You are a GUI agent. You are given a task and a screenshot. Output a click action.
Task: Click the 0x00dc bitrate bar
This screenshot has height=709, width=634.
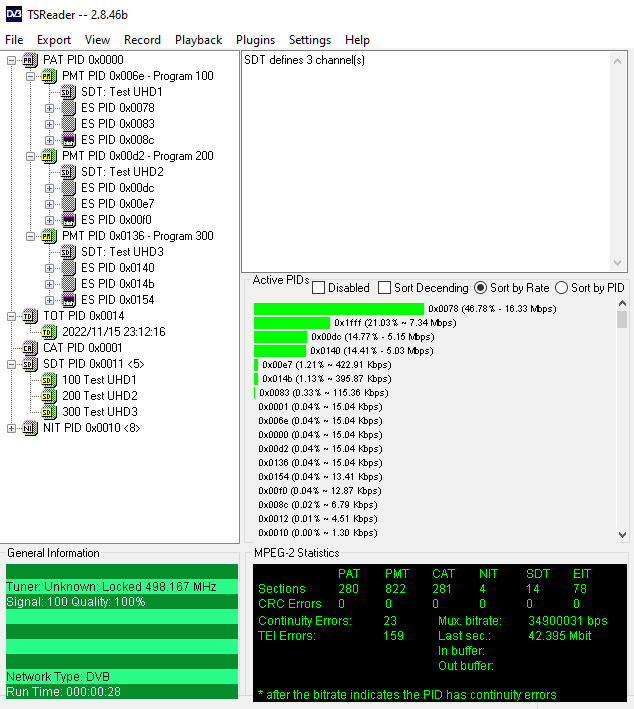[280, 337]
